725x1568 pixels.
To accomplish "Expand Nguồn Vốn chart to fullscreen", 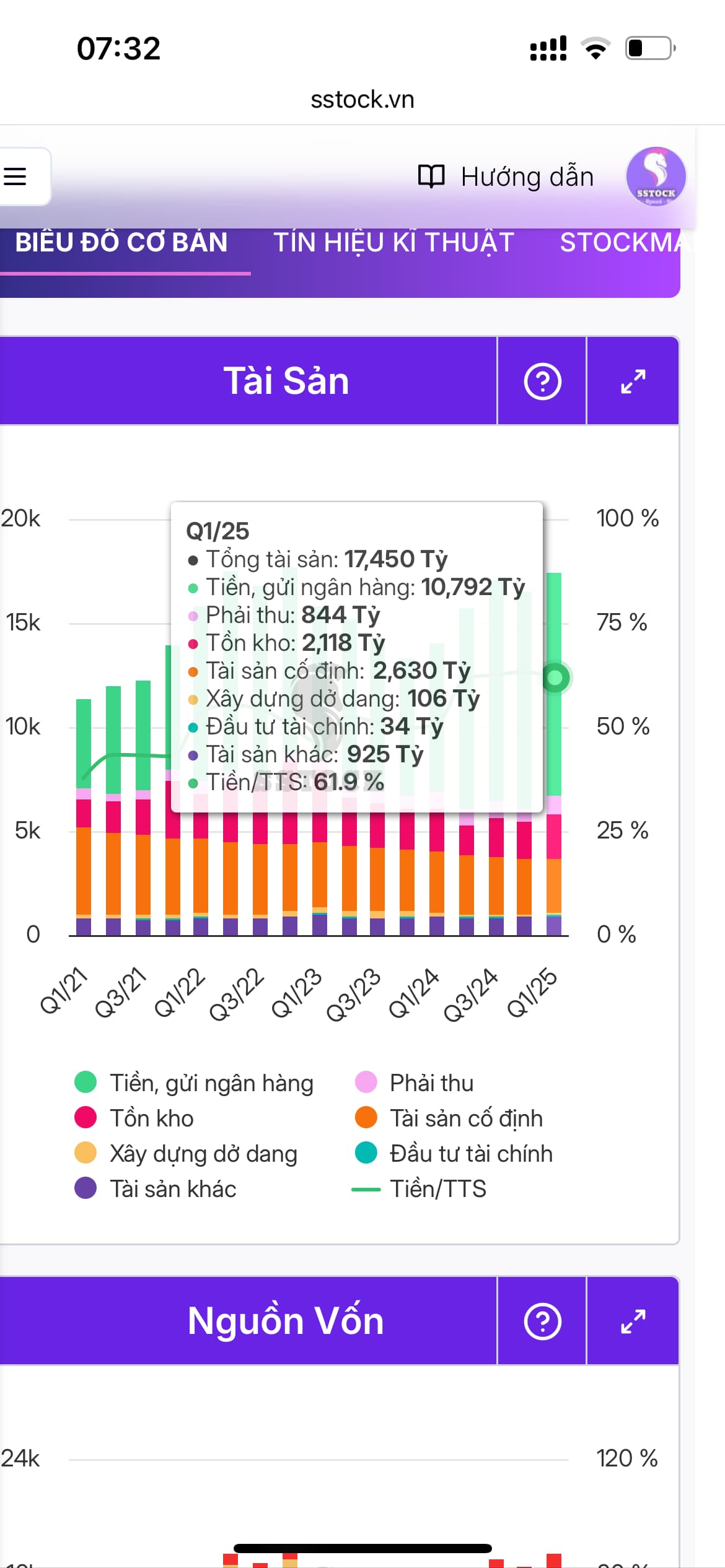I will point(633,1322).
